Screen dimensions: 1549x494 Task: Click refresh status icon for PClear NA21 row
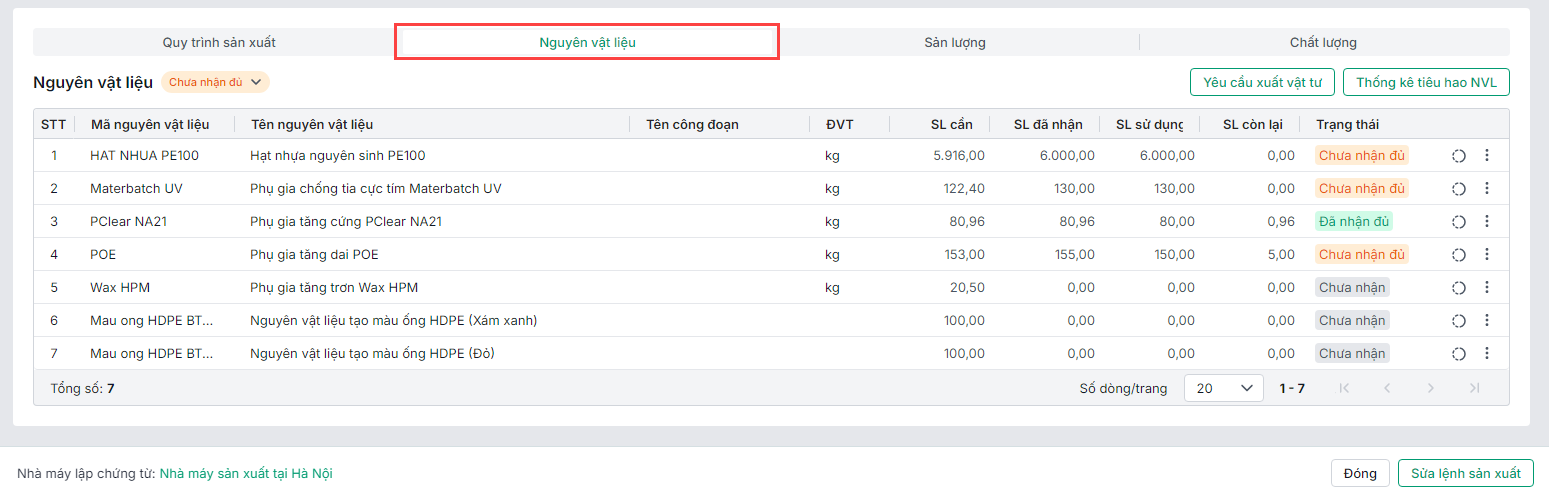tap(1458, 222)
